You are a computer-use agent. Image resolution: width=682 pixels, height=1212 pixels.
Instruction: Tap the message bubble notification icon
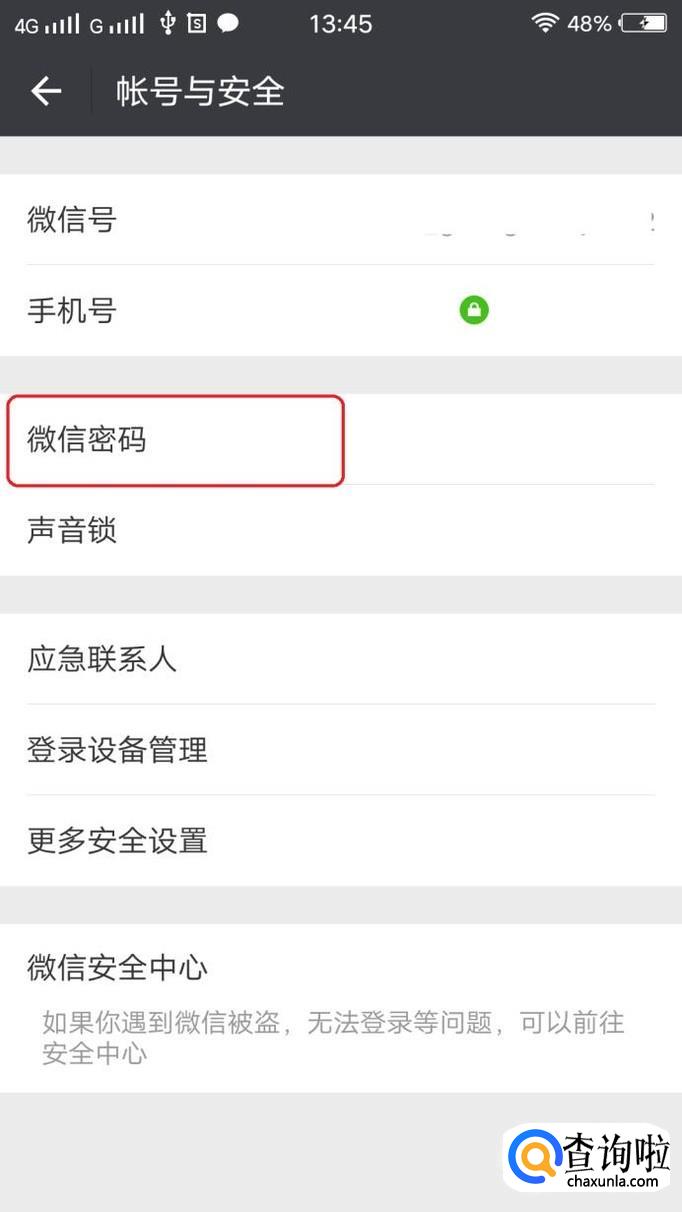coord(228,23)
